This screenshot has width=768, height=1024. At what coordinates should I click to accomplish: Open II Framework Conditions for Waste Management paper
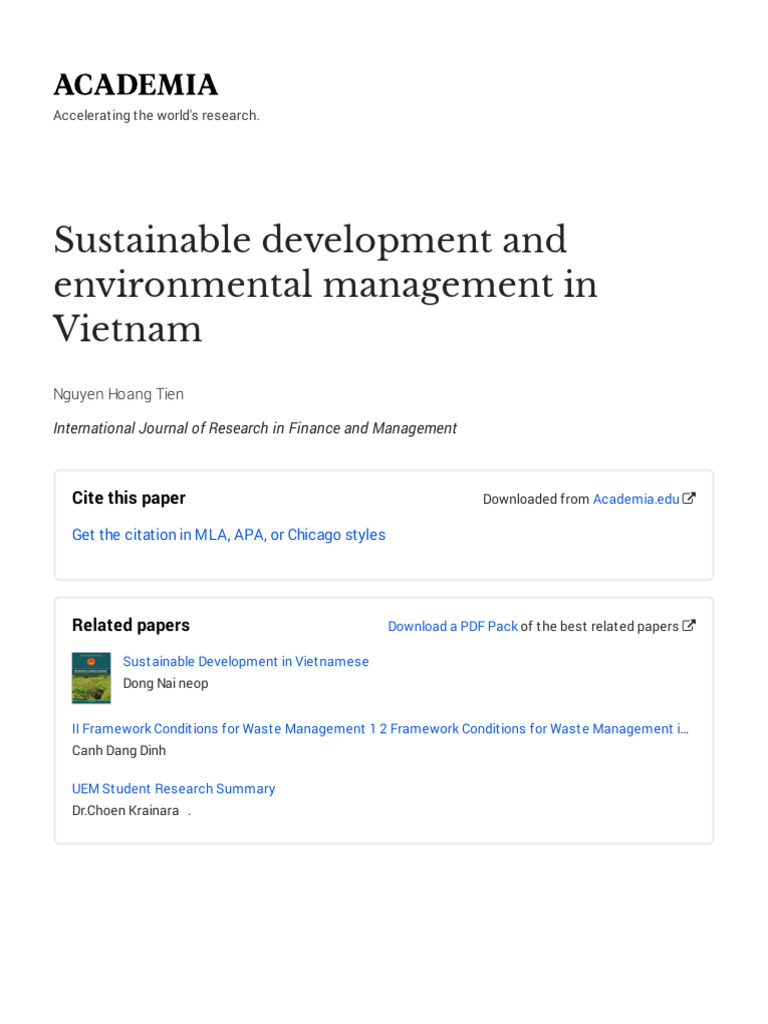pyautogui.click(x=380, y=729)
